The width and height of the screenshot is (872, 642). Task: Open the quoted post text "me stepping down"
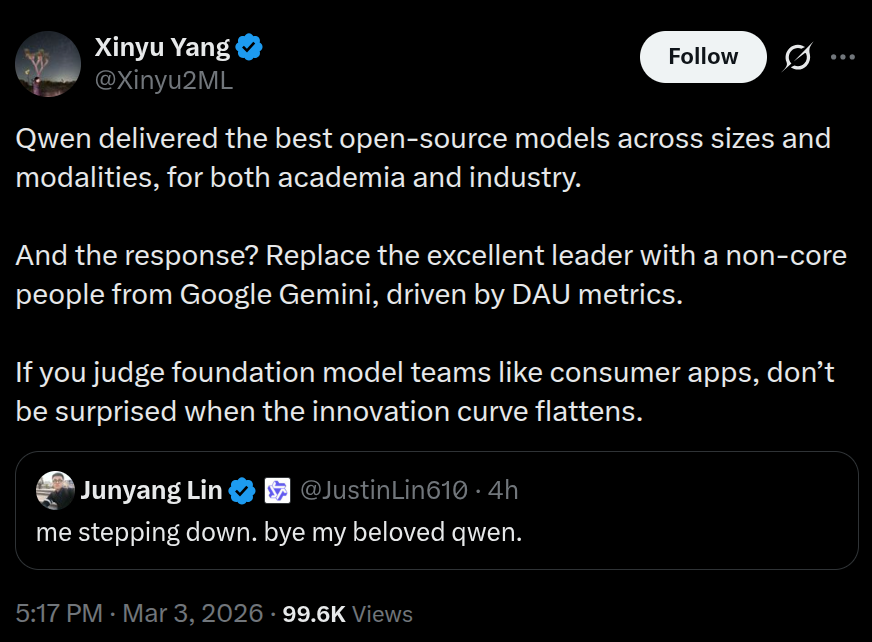coord(279,532)
